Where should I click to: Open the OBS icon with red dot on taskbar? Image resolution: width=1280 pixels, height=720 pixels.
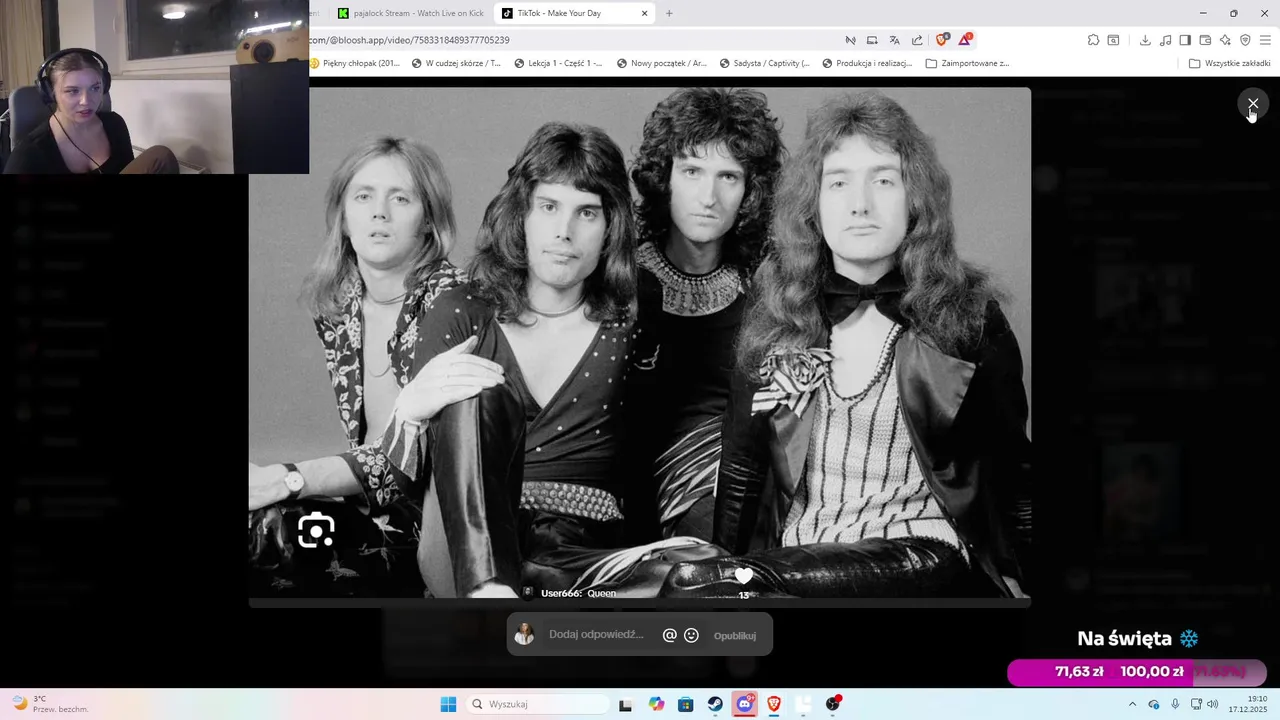[833, 704]
